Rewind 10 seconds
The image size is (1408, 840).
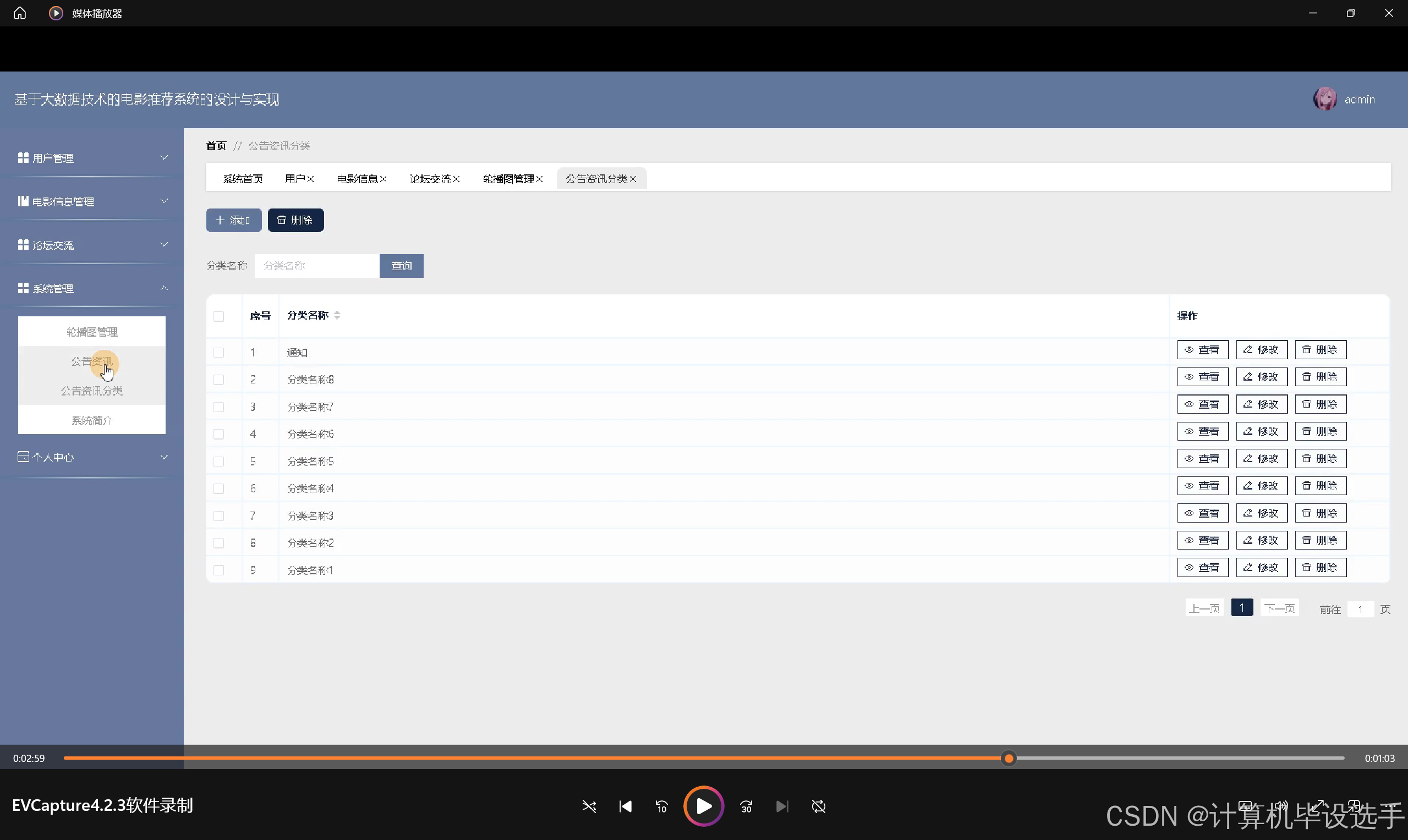click(x=661, y=806)
